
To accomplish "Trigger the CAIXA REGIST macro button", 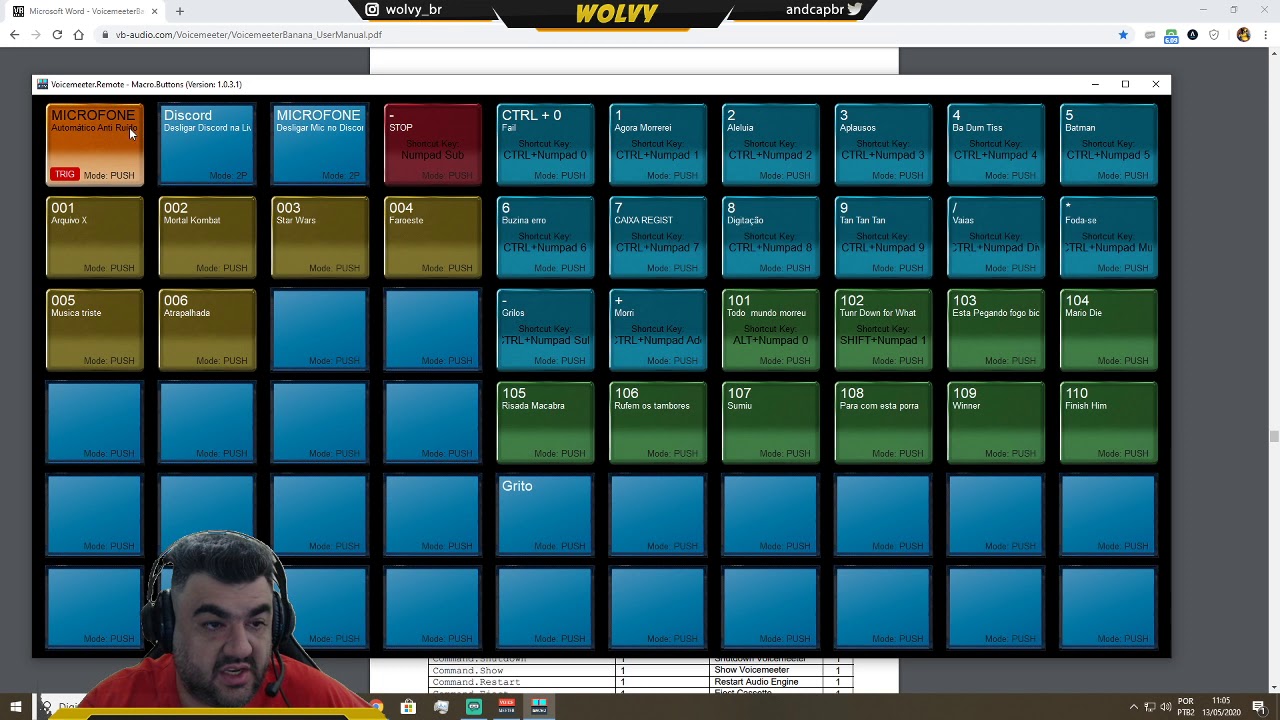I will 658,237.
